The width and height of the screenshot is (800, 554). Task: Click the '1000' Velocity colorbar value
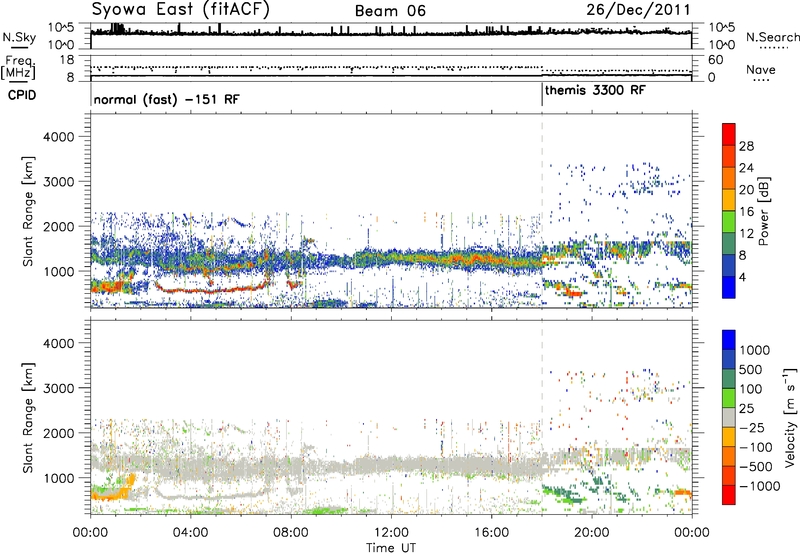754,350
